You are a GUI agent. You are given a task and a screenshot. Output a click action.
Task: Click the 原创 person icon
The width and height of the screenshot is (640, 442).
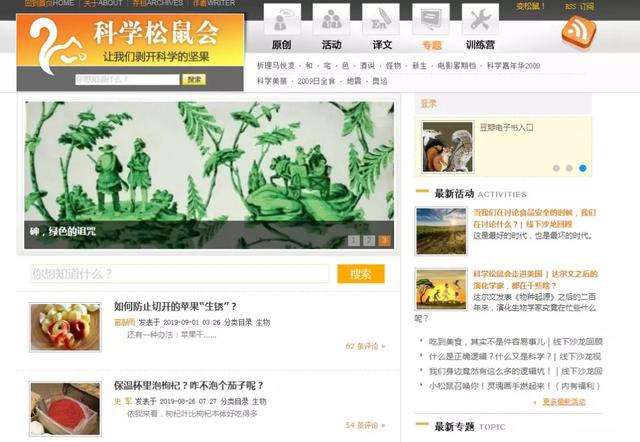coord(282,19)
